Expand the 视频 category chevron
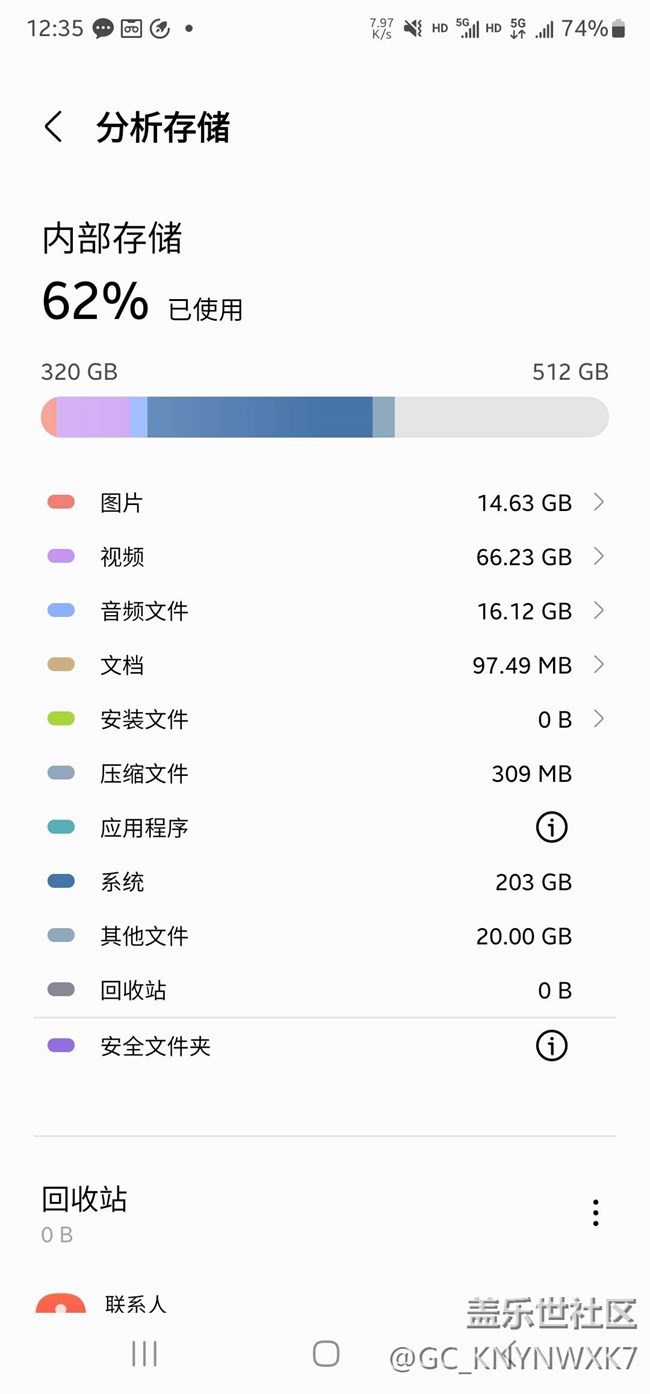 pos(598,556)
